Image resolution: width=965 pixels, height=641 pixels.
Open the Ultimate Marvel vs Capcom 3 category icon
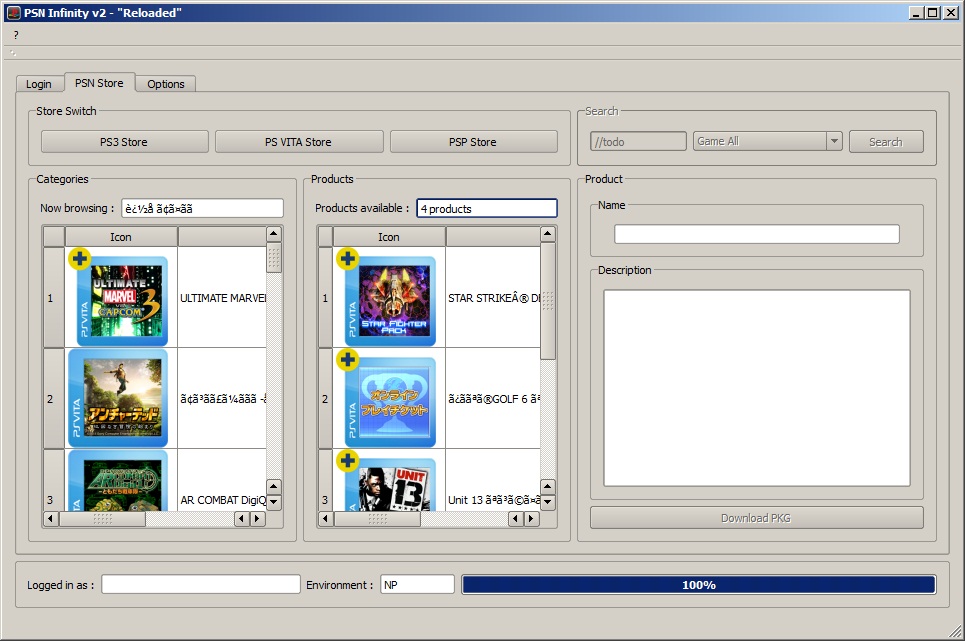122,301
